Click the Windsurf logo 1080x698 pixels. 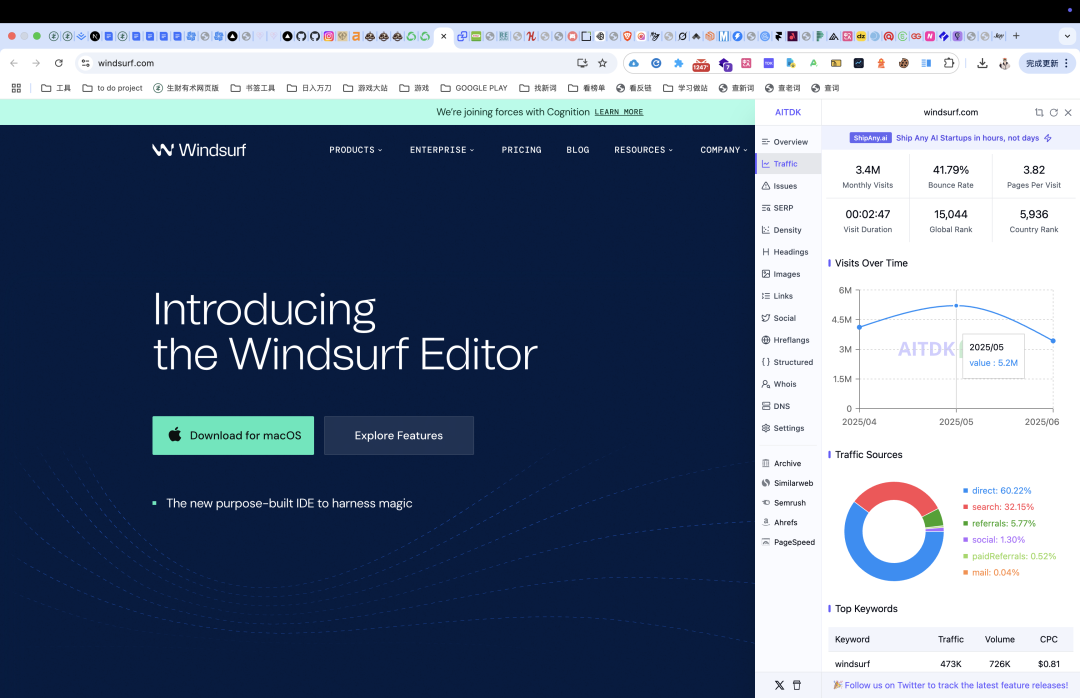coord(199,150)
